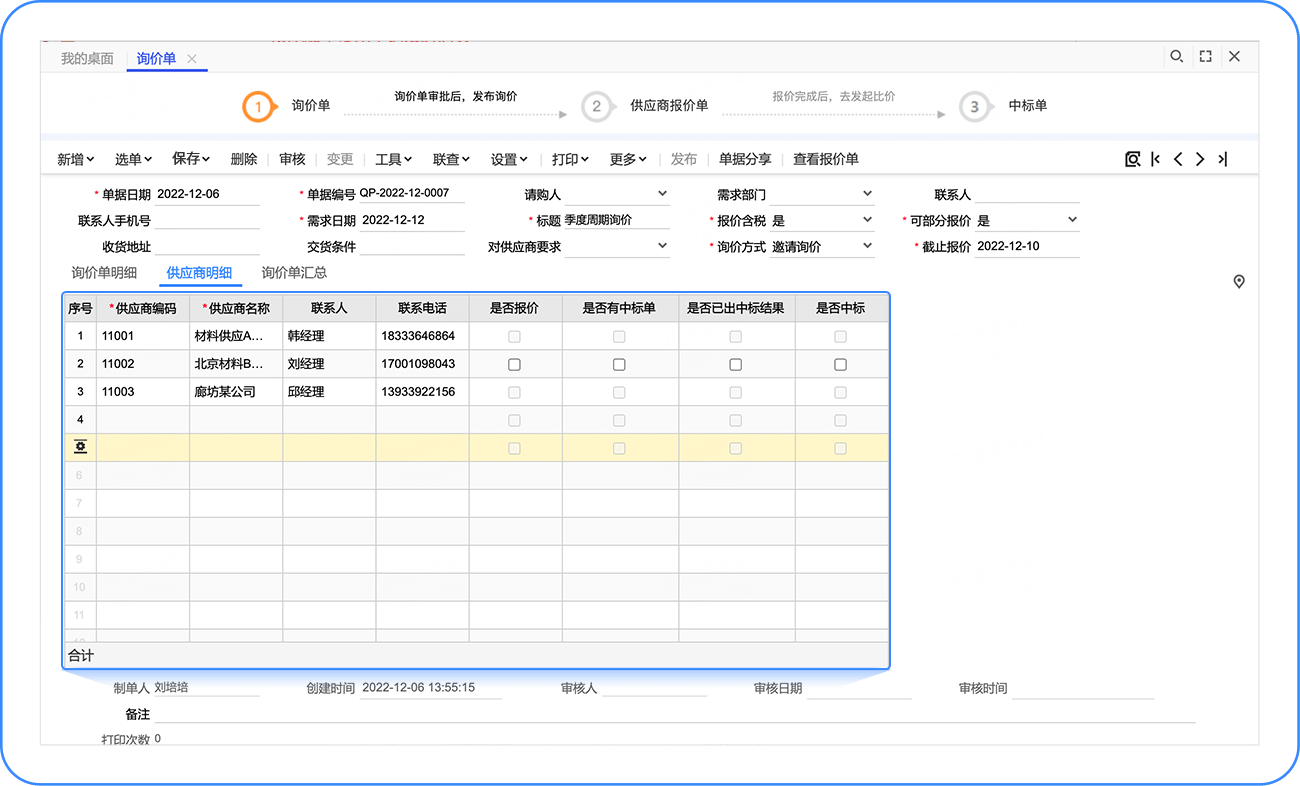This screenshot has width=1300, height=786.
Task: Click the search magnifier icon in top bar
Action: click(x=1177, y=57)
